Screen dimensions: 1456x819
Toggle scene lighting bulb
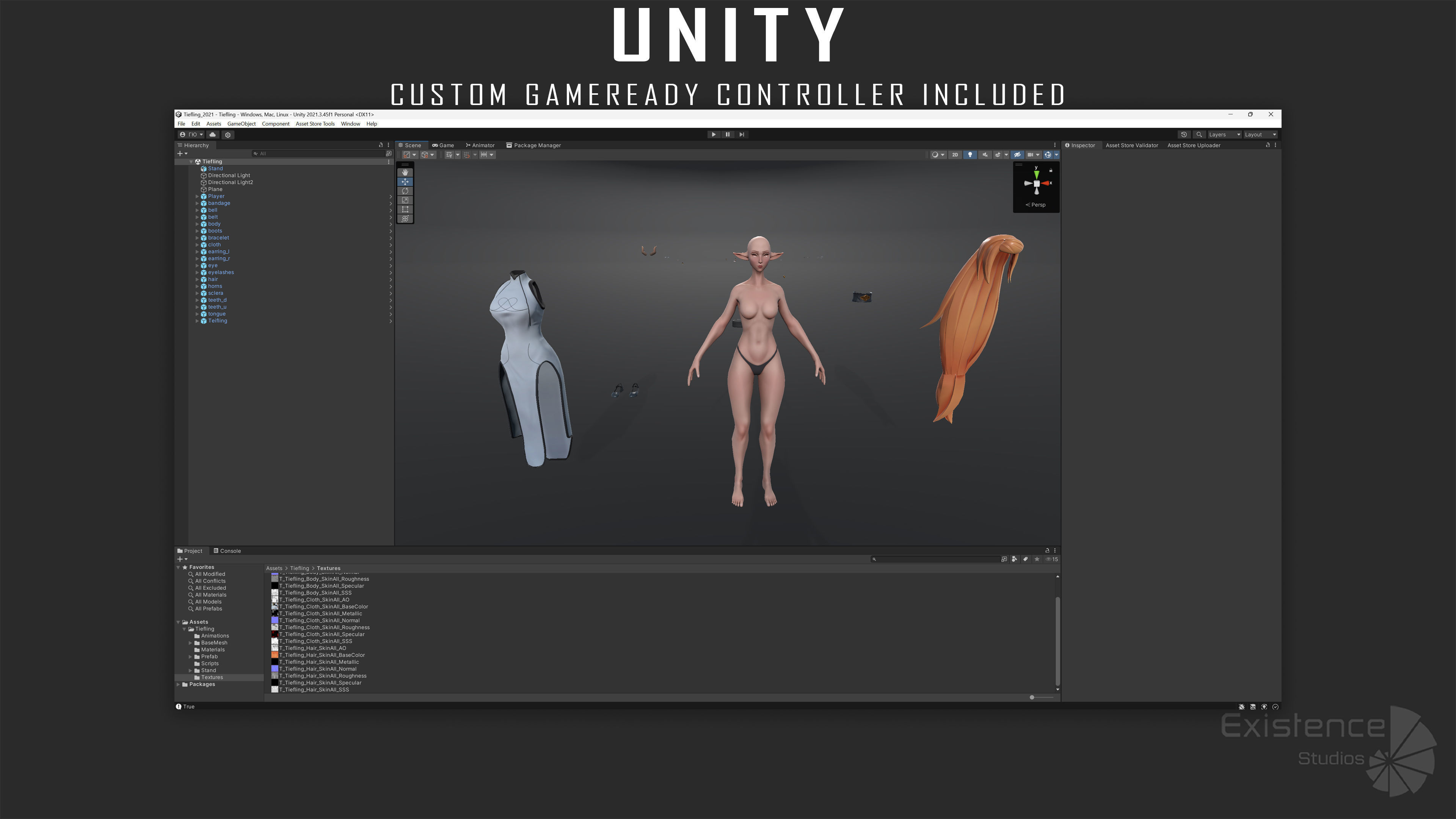tap(970, 155)
